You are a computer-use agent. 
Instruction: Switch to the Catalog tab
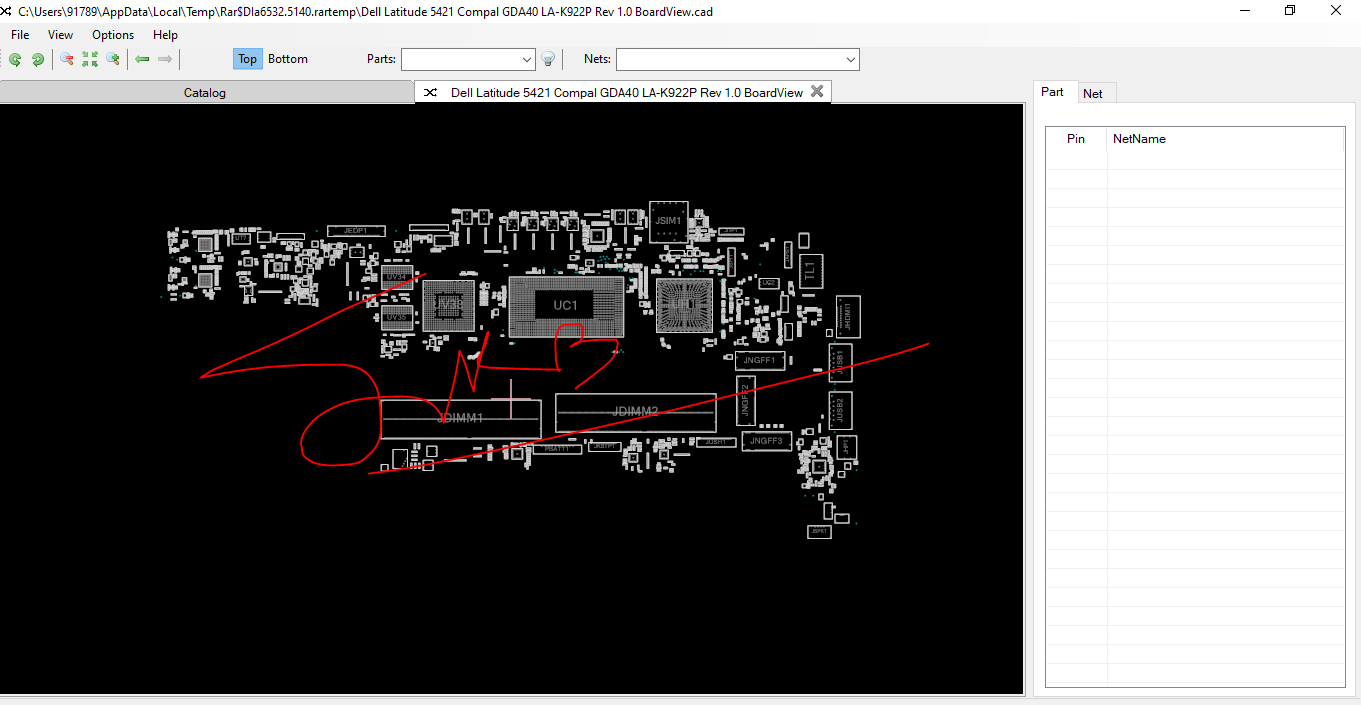(x=205, y=93)
